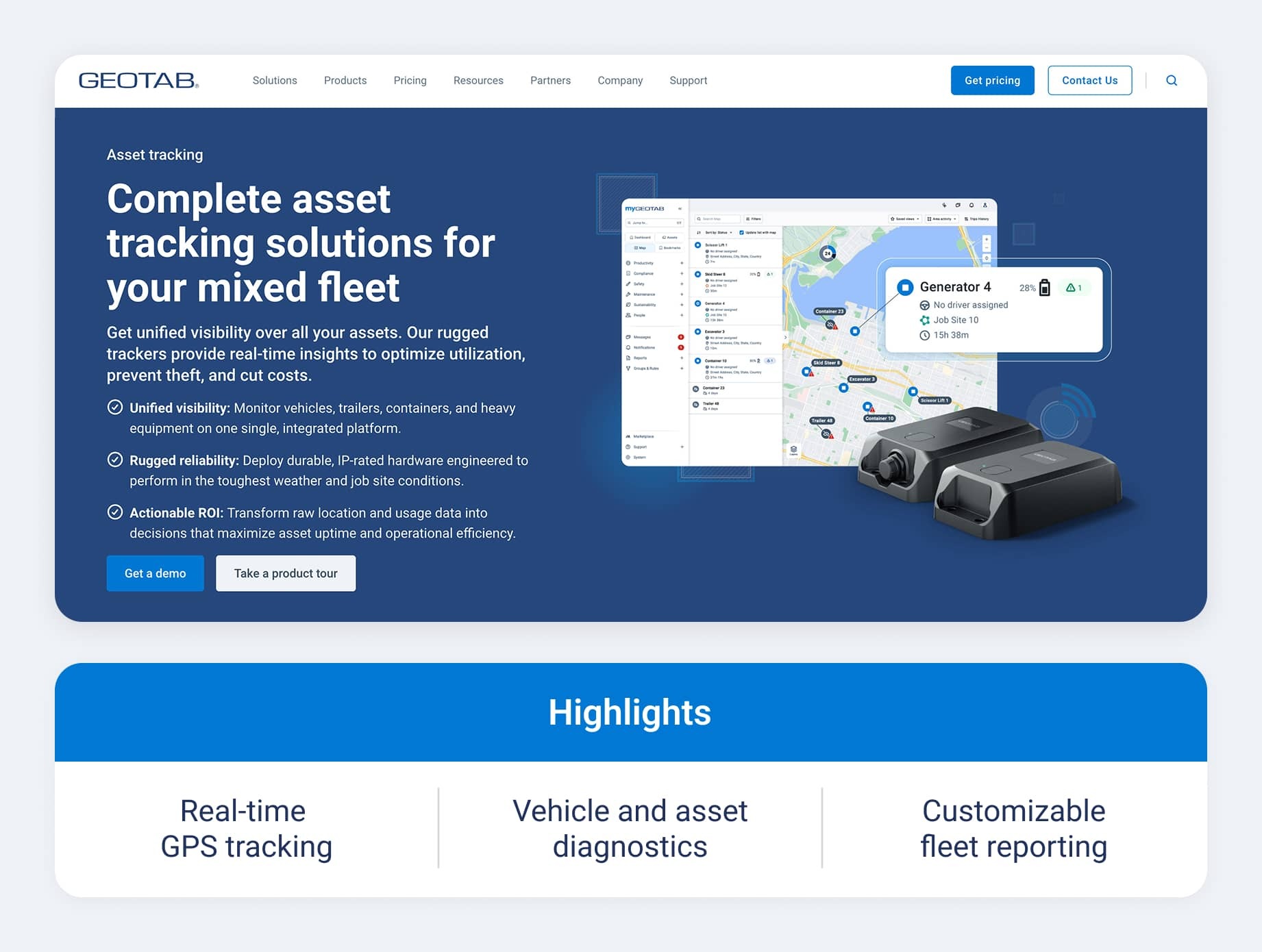1262x952 pixels.
Task: Expand the Reports sidebar section plus
Action: pyautogui.click(x=682, y=358)
